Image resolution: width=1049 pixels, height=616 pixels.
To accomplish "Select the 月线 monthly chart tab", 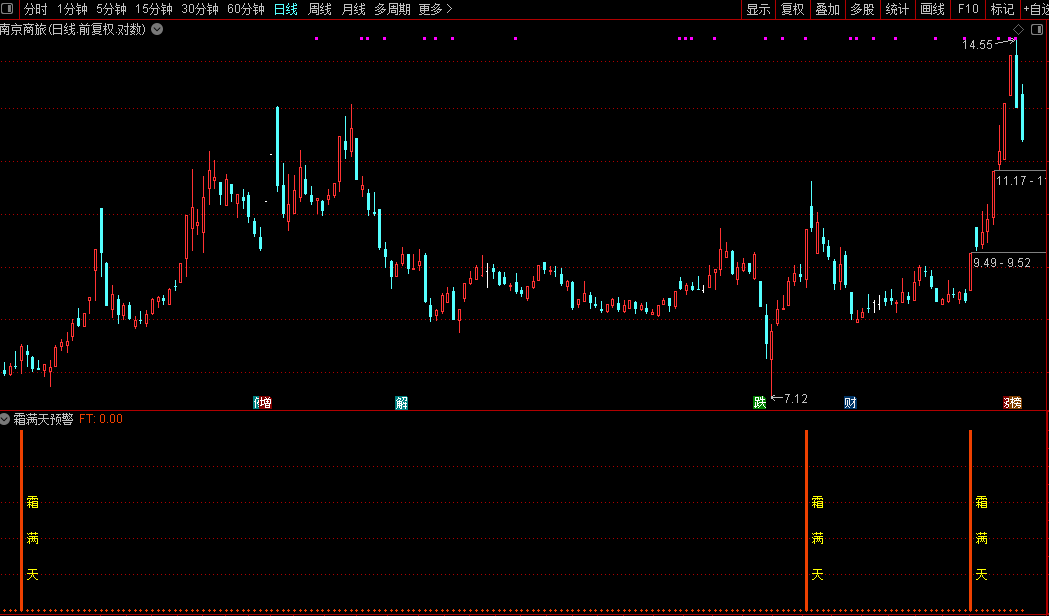I will [353, 9].
